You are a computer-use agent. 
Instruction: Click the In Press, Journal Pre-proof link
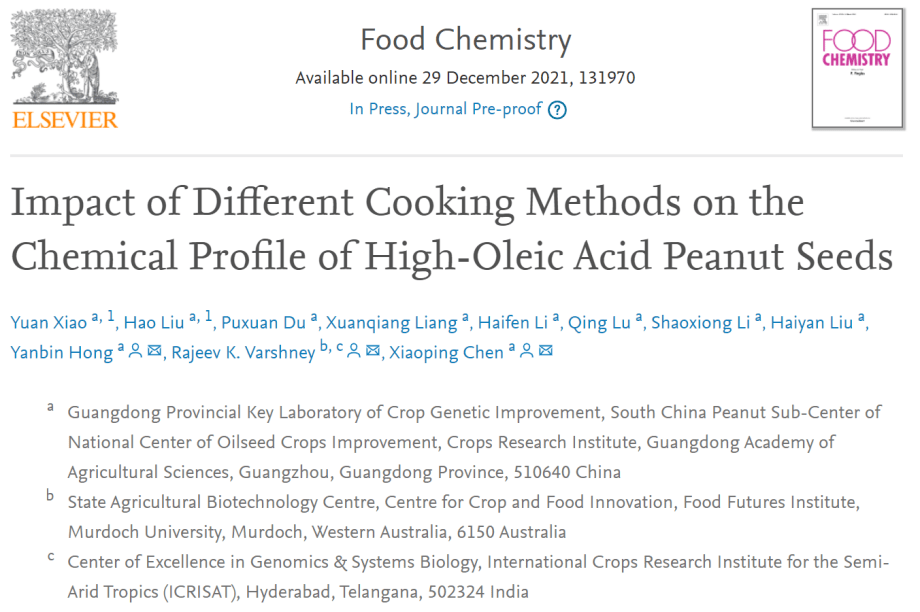coord(445,109)
